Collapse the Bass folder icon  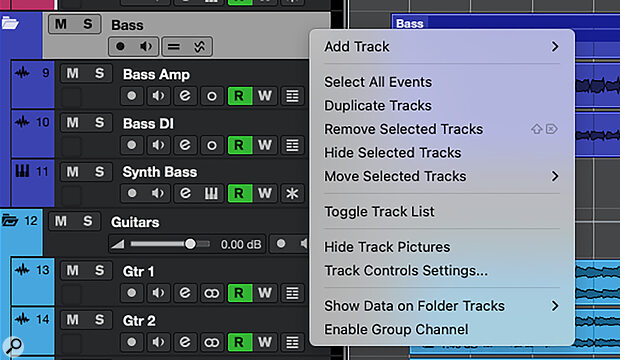[10, 23]
